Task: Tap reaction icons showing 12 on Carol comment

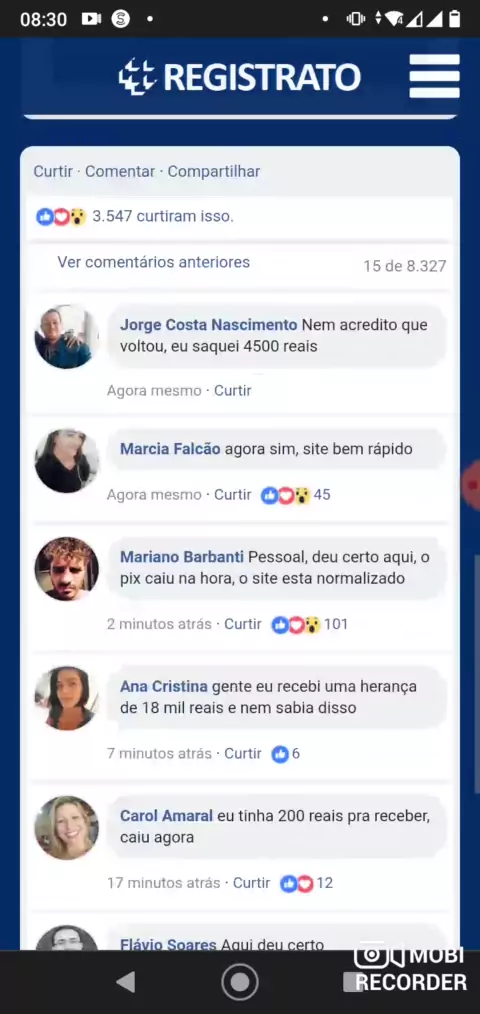Action: point(297,883)
